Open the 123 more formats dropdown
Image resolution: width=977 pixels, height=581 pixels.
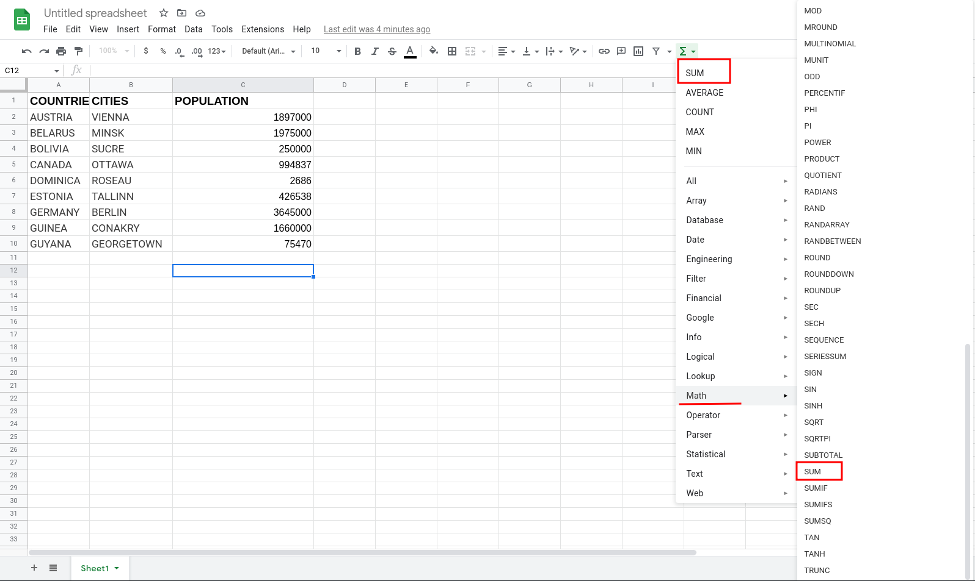pyautogui.click(x=216, y=51)
